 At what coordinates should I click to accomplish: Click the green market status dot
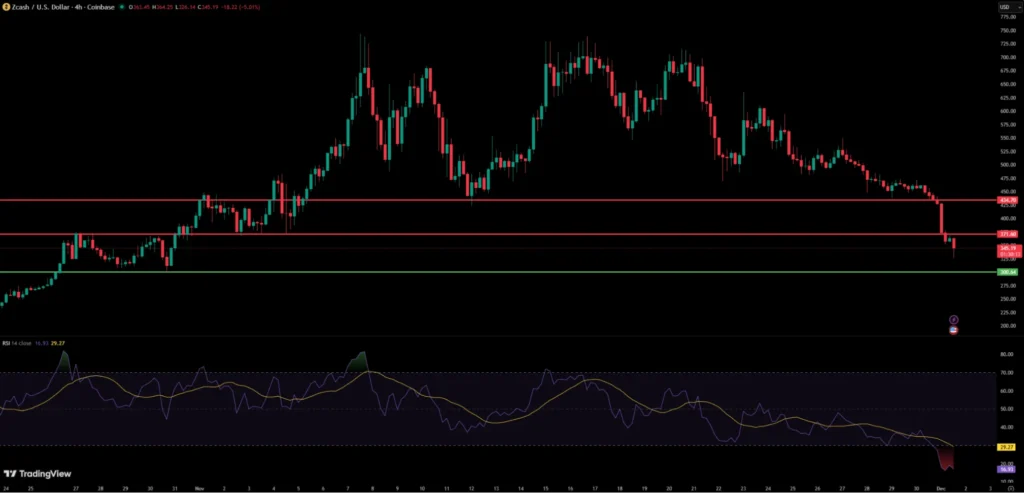pyautogui.click(x=122, y=8)
